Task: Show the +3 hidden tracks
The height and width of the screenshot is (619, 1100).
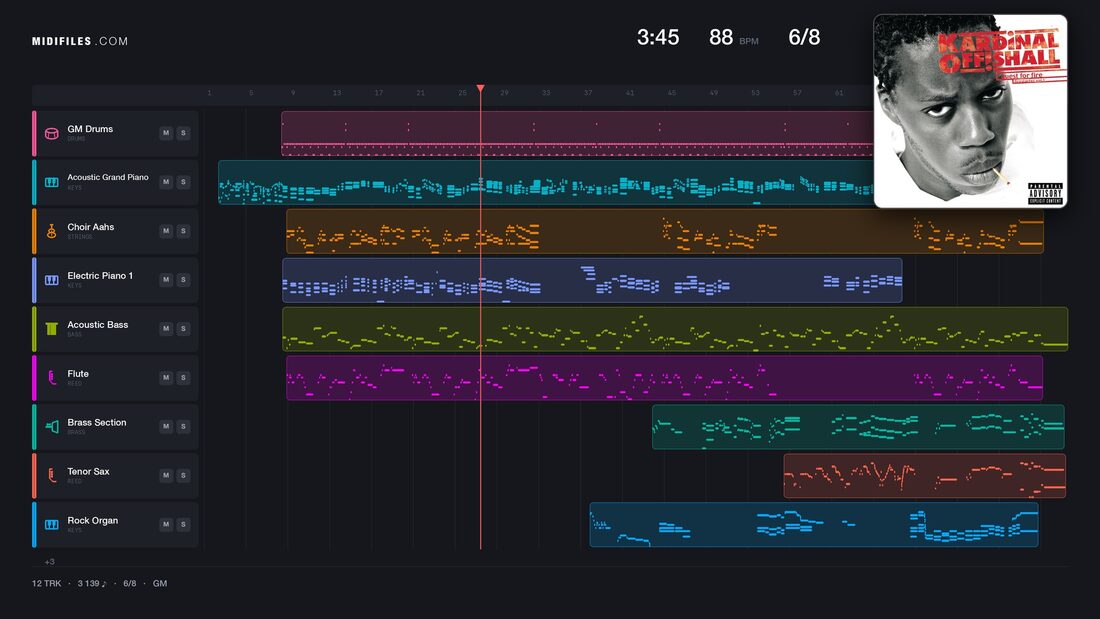Action: coord(49,561)
